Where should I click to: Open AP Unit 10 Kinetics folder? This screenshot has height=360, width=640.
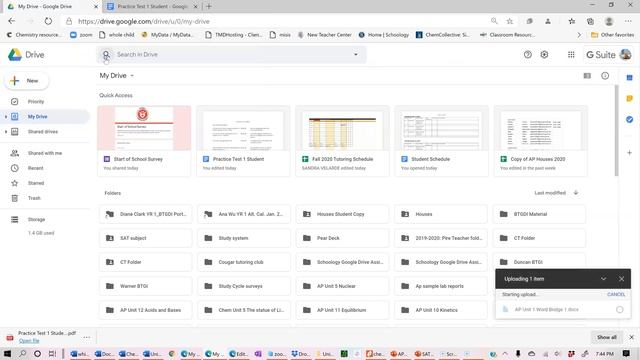[x=441, y=310]
